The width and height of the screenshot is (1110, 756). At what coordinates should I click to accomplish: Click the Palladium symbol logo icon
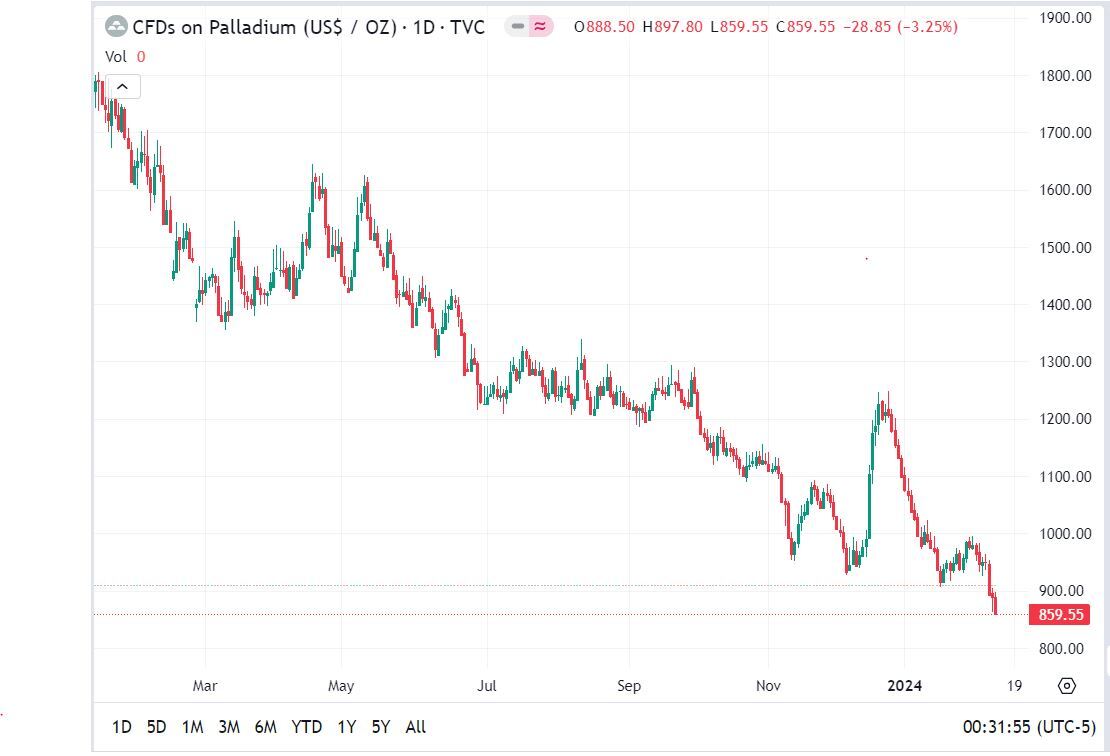[x=115, y=27]
